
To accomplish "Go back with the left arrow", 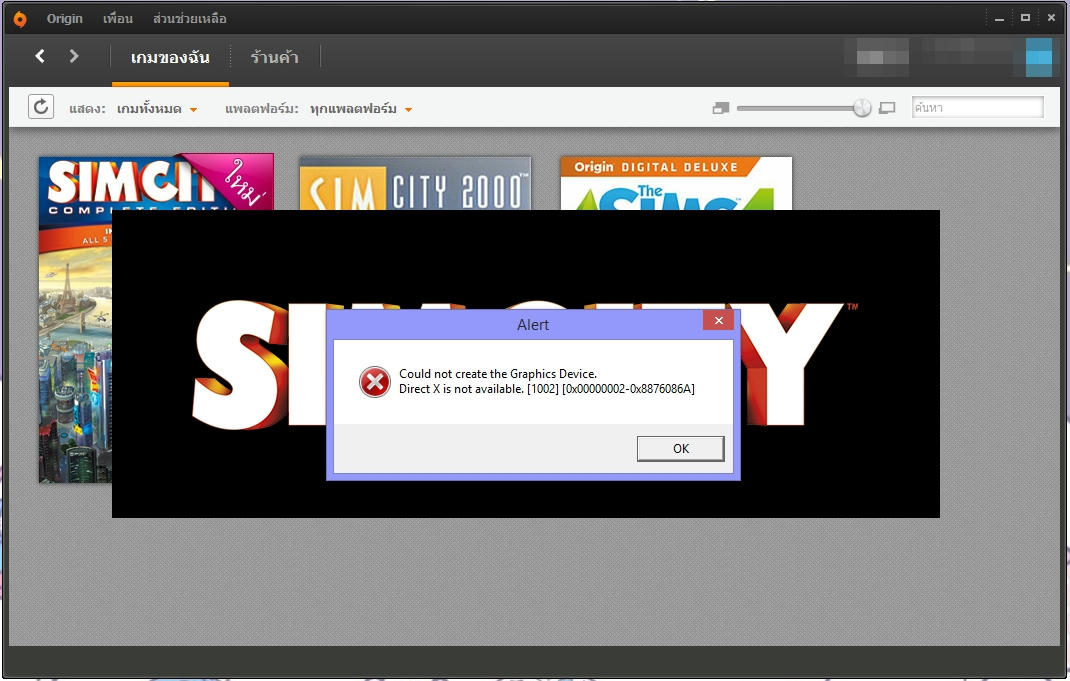I will (40, 56).
